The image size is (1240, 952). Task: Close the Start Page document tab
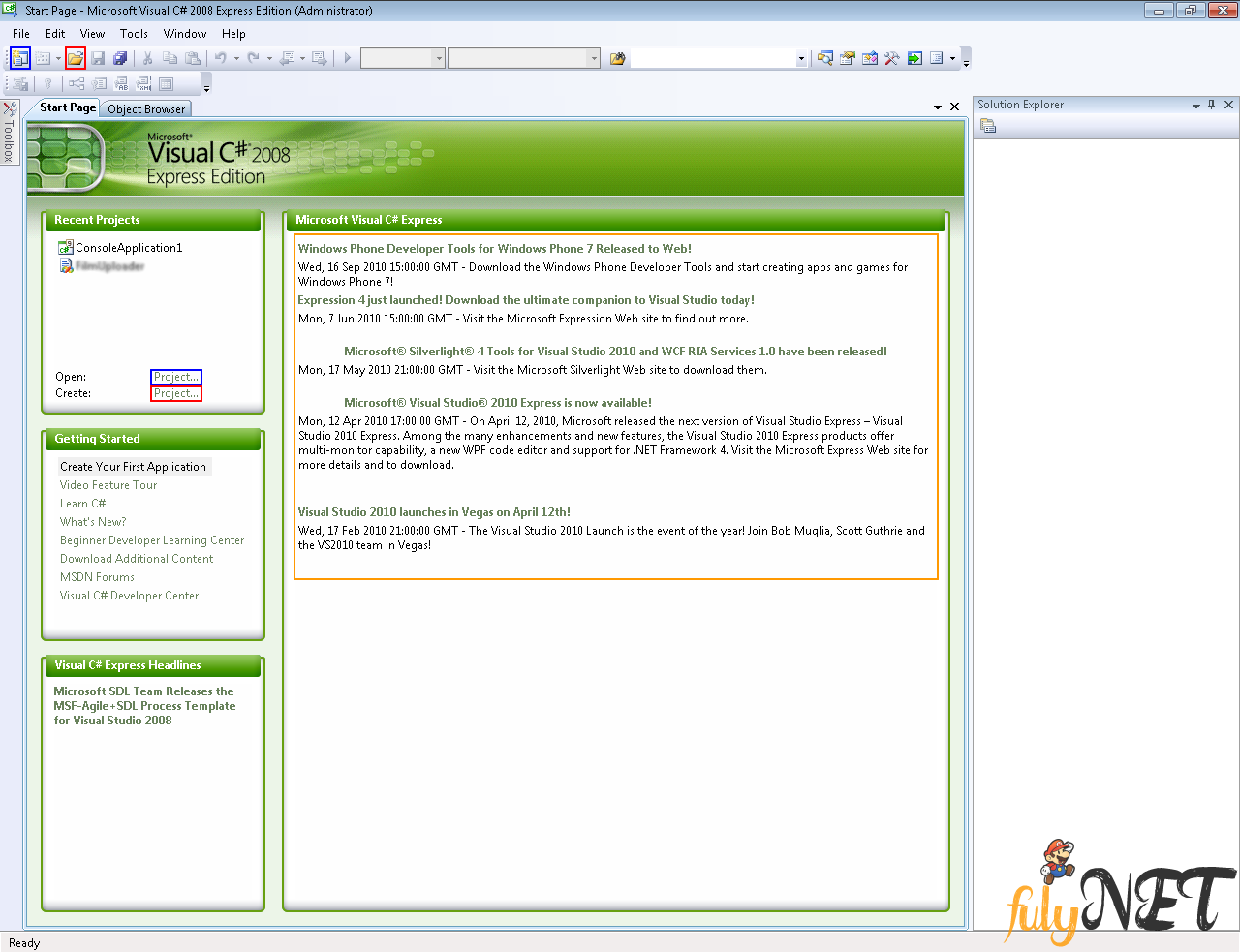pyautogui.click(x=954, y=107)
